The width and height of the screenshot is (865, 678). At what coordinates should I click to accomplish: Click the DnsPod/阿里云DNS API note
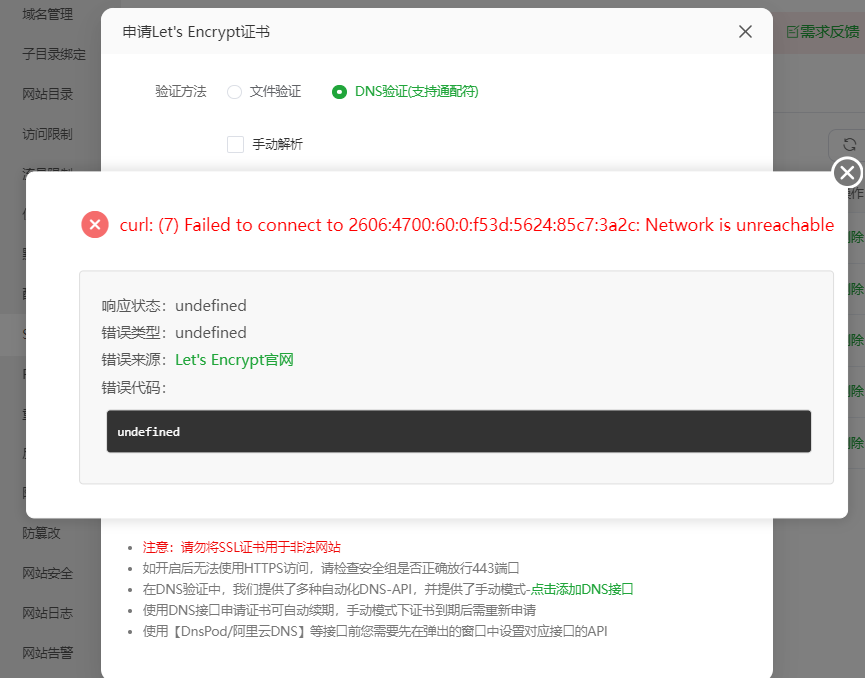(375, 631)
